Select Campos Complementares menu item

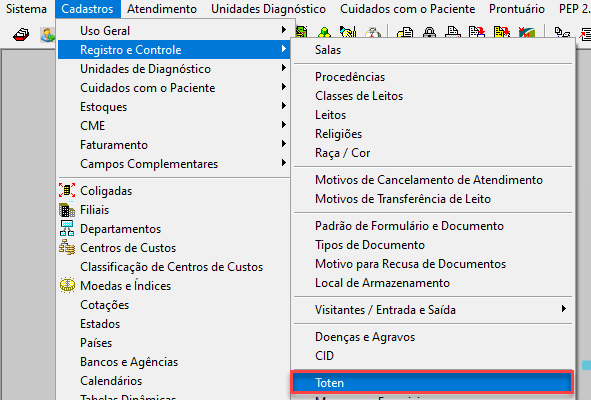coord(174,164)
